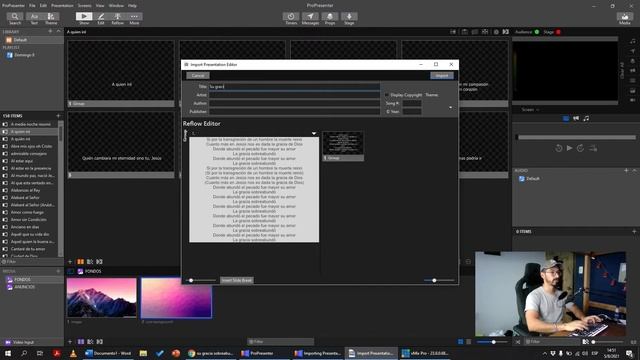Click the Text toolbar button
Screen dimensions: 640x360
click(34, 18)
